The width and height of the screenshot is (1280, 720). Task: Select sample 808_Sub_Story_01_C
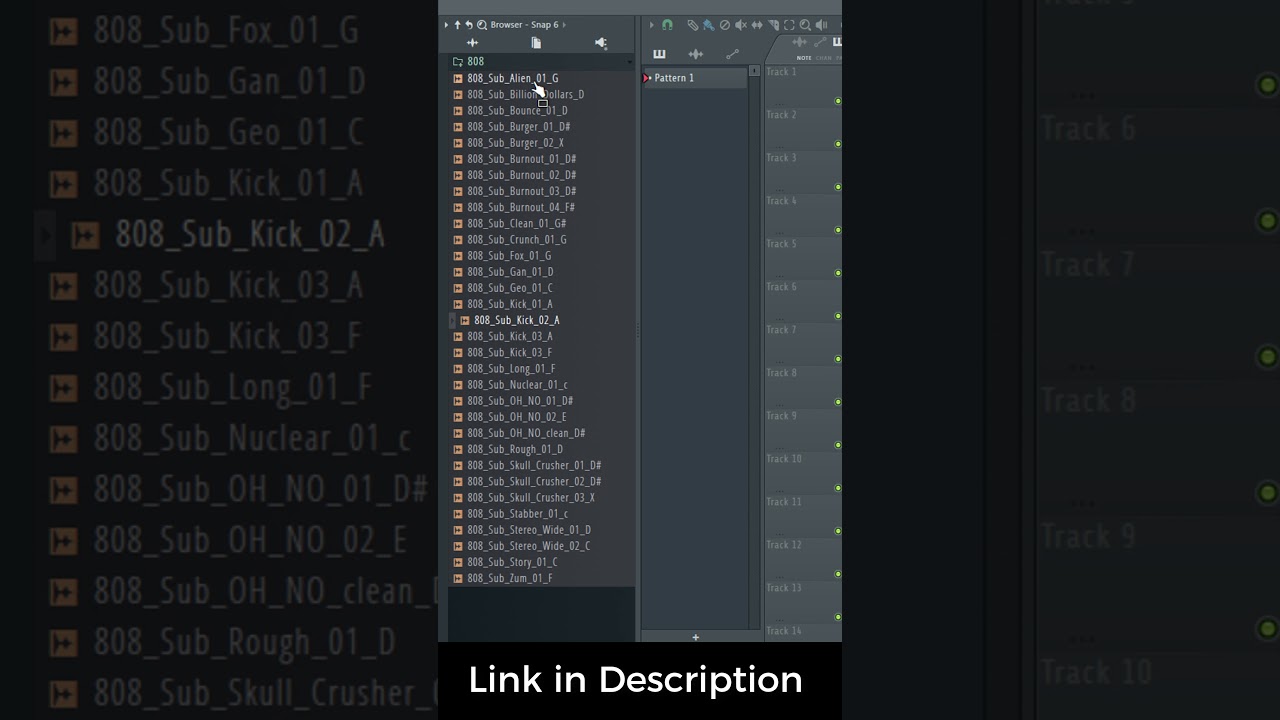[512, 562]
